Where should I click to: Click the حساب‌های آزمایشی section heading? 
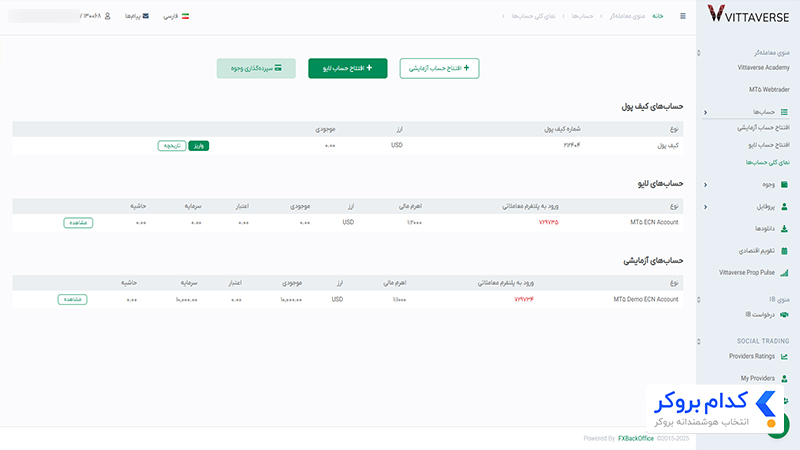(x=653, y=261)
